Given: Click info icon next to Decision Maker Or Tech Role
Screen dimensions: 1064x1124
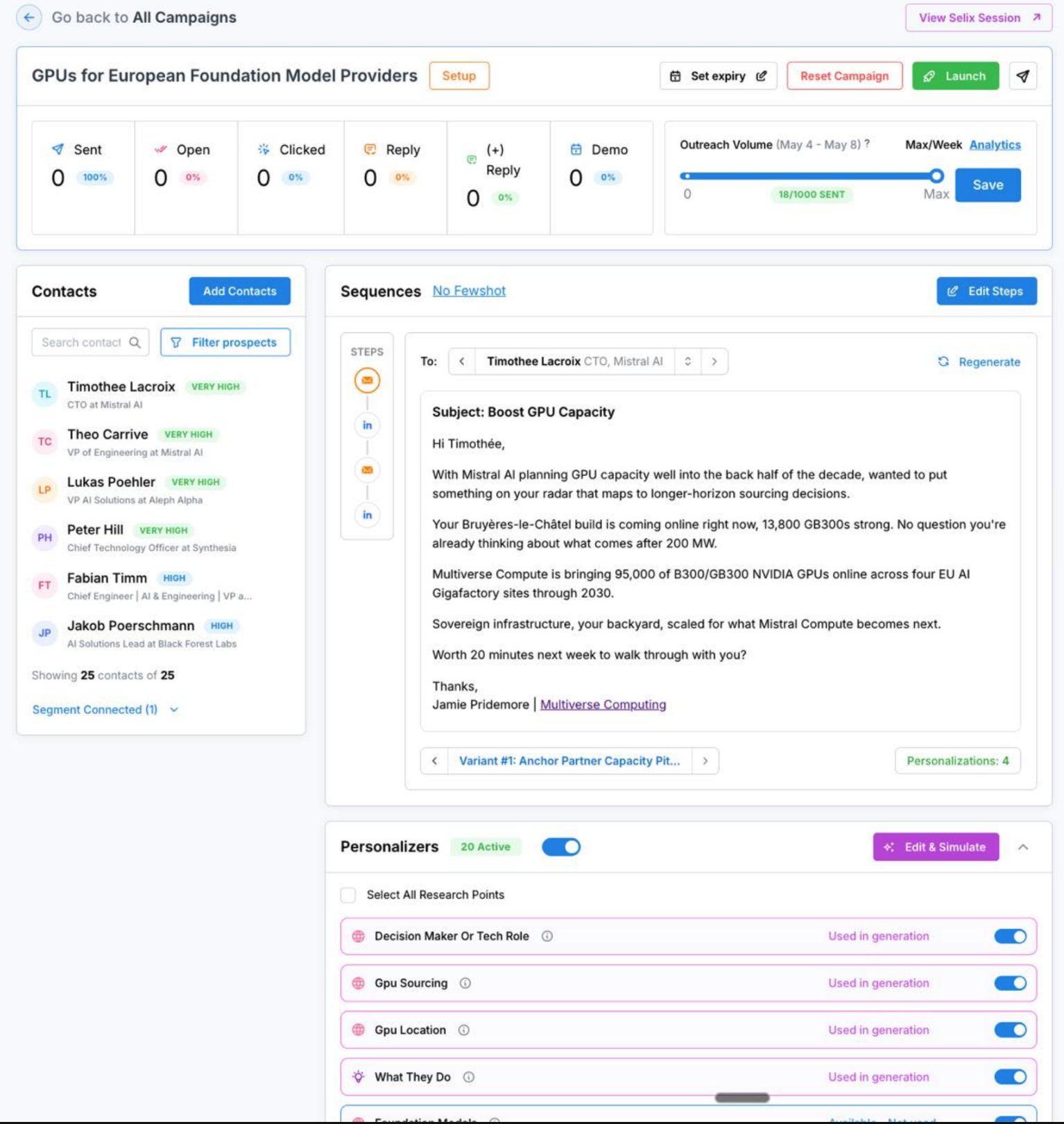Looking at the screenshot, I should click(547, 937).
